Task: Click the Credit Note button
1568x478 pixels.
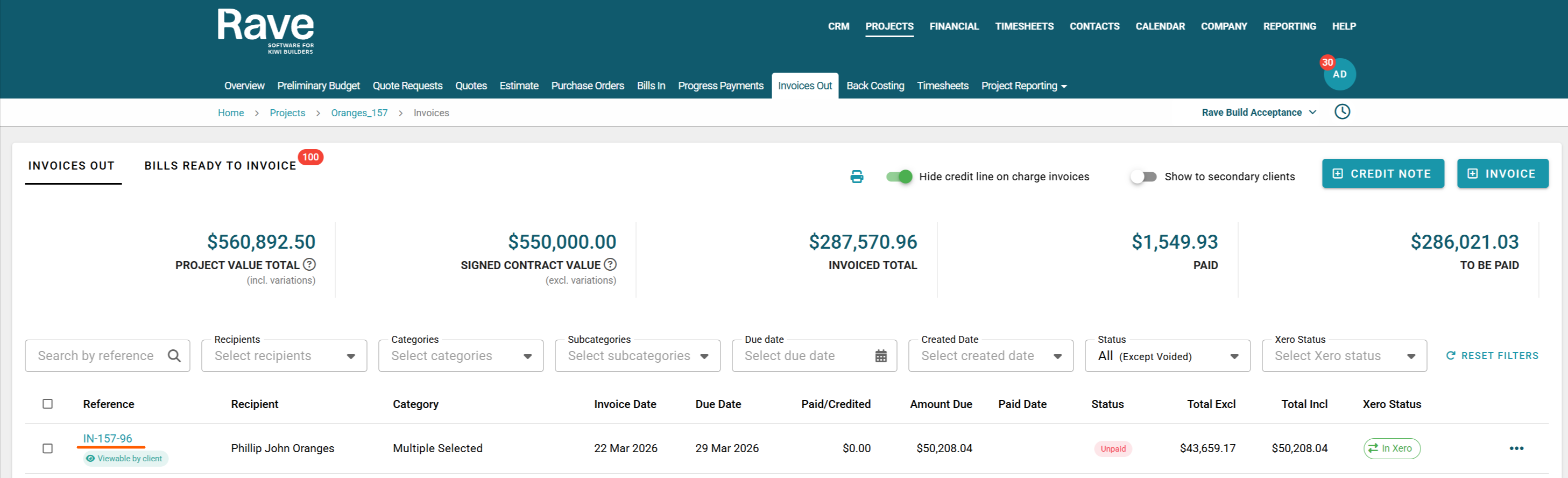Action: point(1382,173)
